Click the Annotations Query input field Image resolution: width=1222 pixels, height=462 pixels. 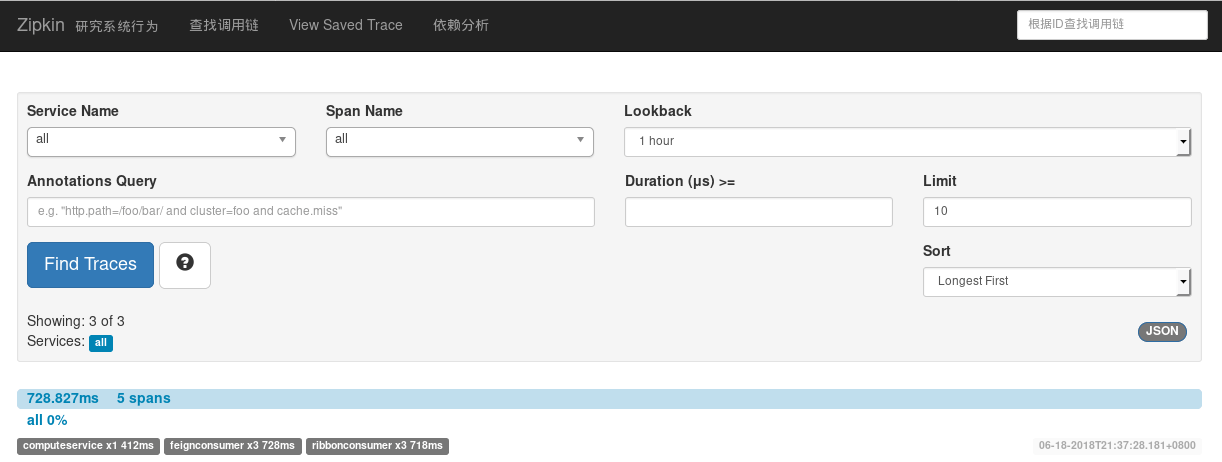311,212
